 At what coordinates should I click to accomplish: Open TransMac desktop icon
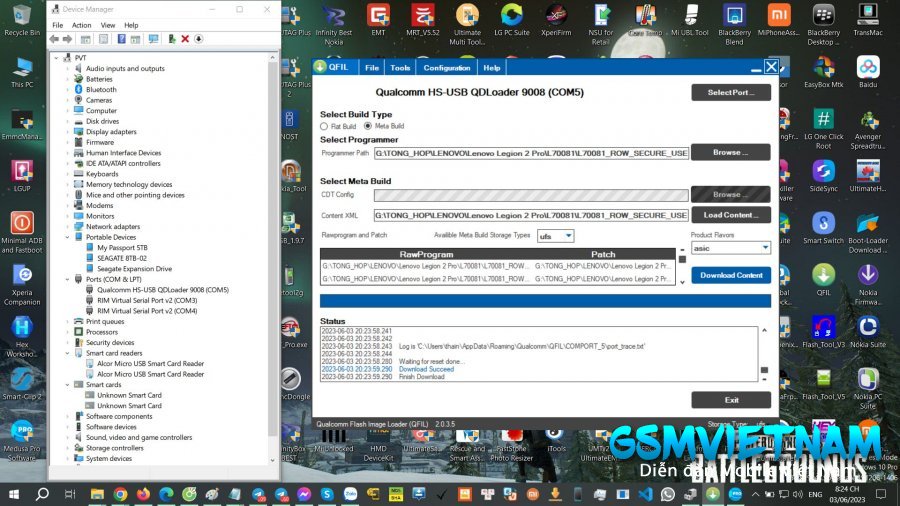point(868,21)
